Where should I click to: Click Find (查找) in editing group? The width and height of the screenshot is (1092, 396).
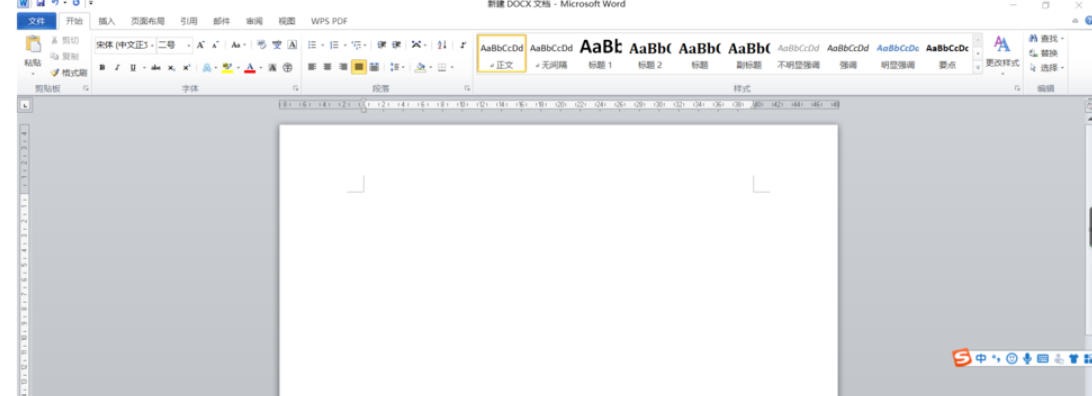(1047, 38)
